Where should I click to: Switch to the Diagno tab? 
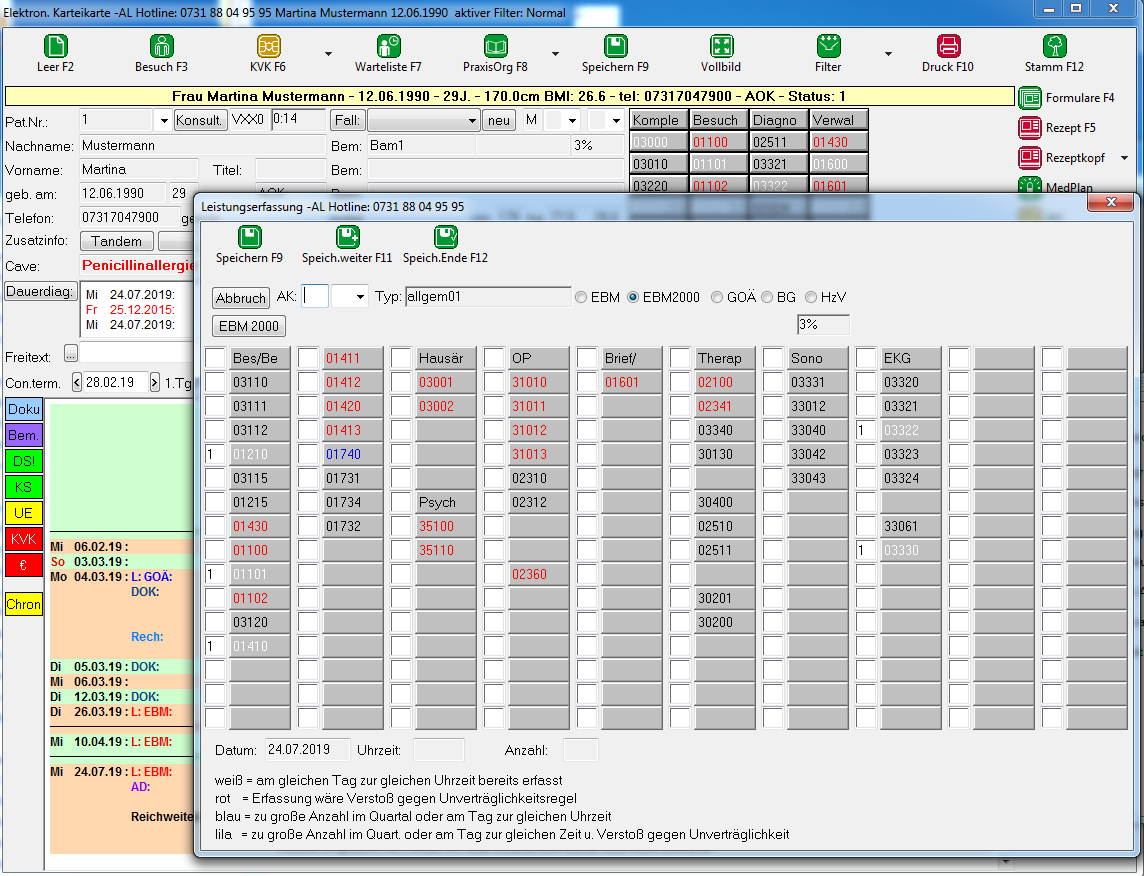(778, 120)
